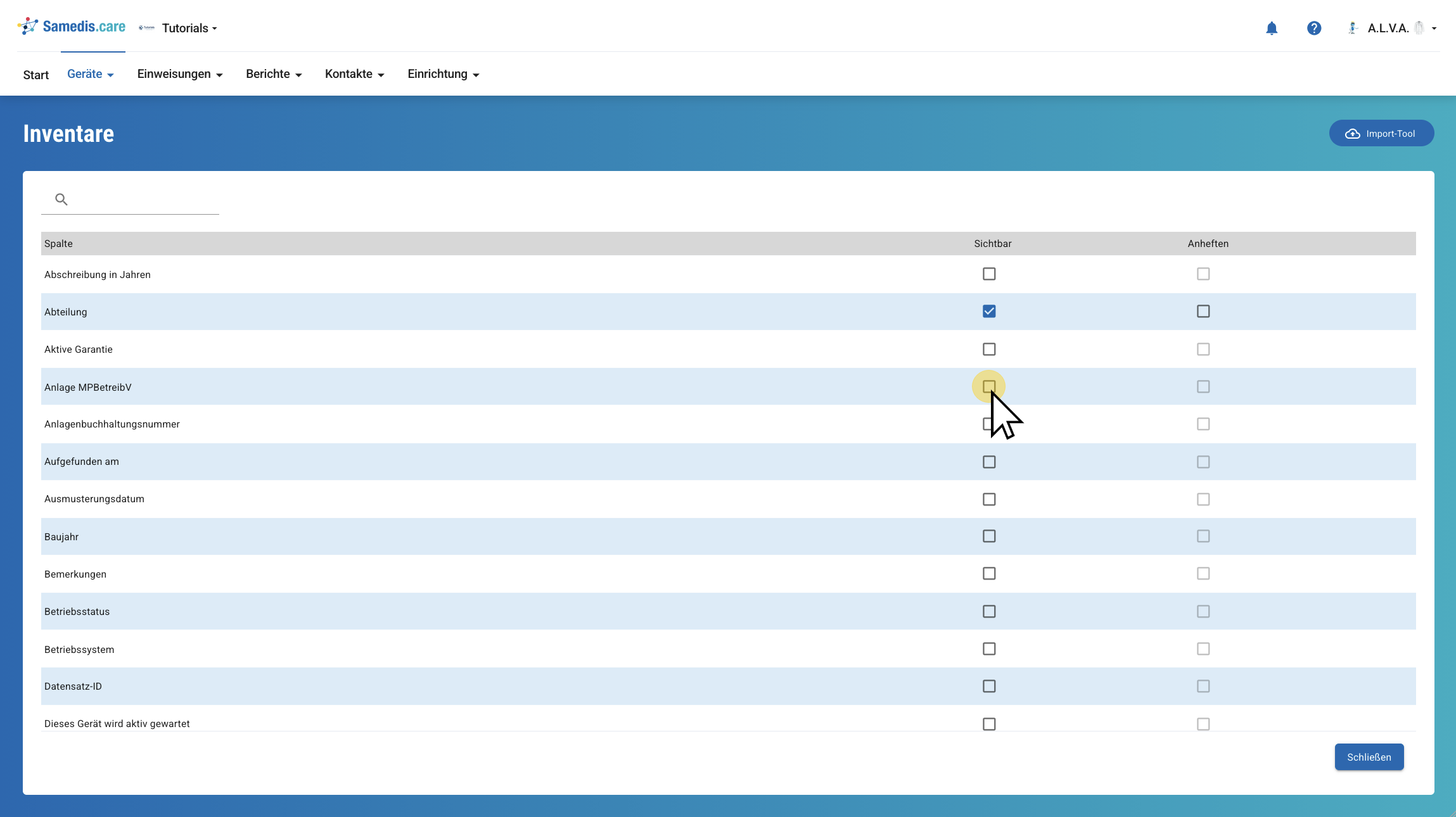Click Anheften checkbox for Aufgefunden am

(1203, 462)
